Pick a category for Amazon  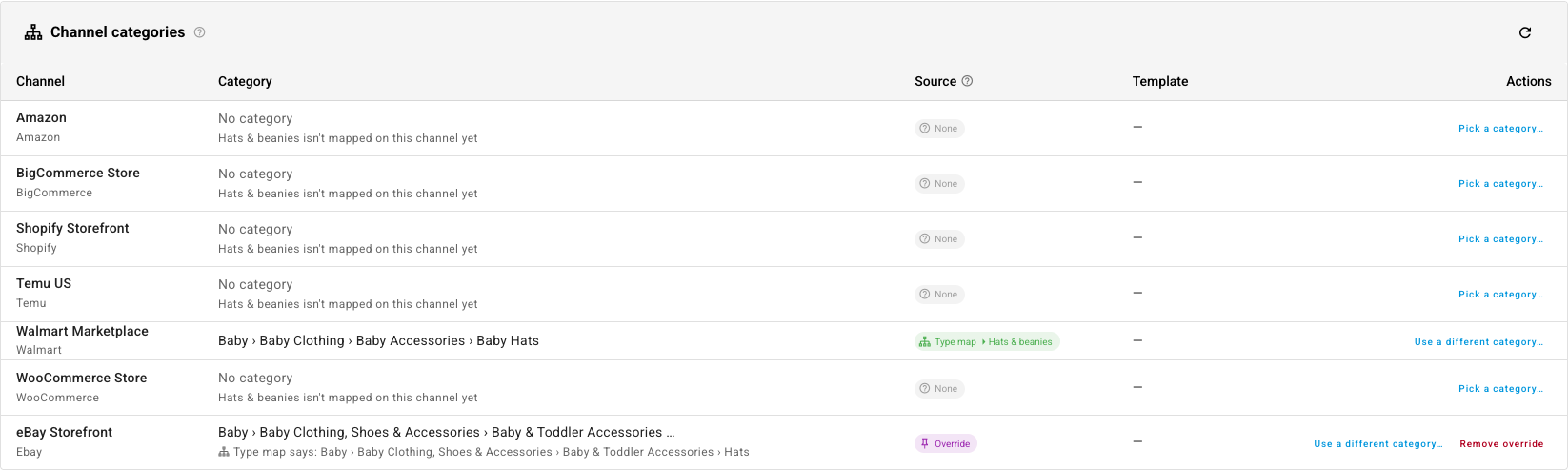pyautogui.click(x=1500, y=128)
